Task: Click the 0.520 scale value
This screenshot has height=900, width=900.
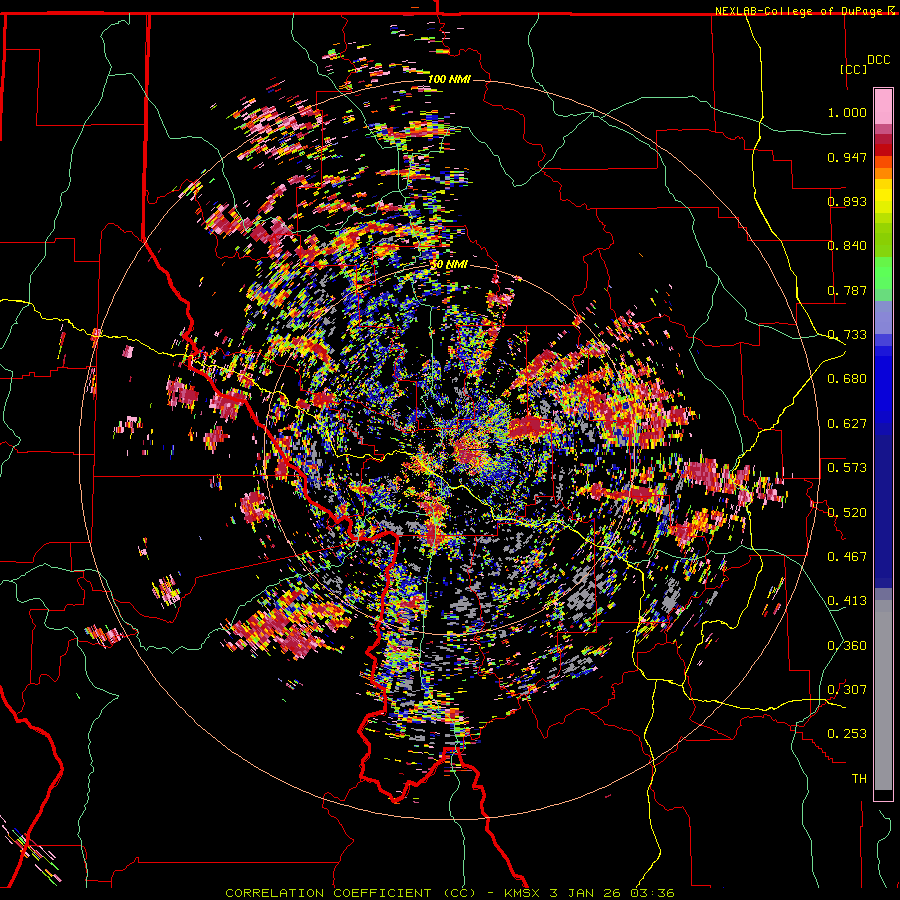Action: (x=847, y=513)
